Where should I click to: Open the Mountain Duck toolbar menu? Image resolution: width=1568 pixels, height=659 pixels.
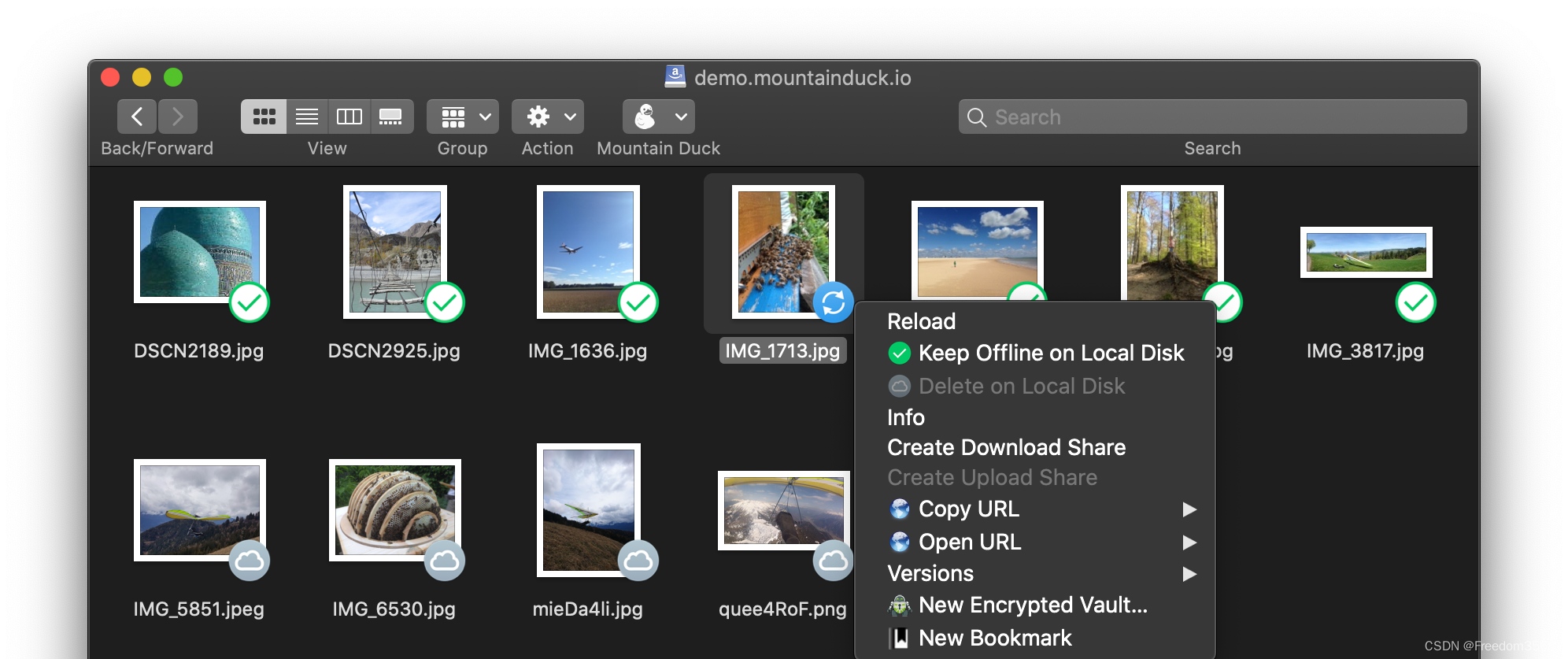click(x=659, y=117)
